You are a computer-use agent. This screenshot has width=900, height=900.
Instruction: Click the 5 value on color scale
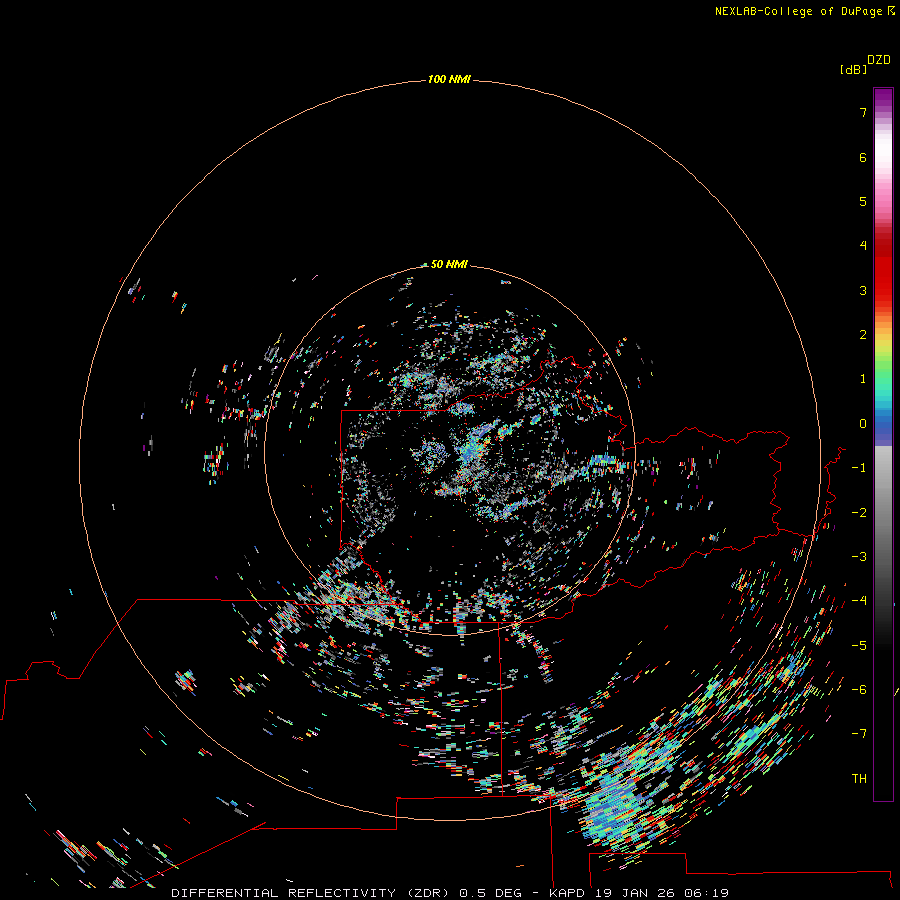coord(863,201)
